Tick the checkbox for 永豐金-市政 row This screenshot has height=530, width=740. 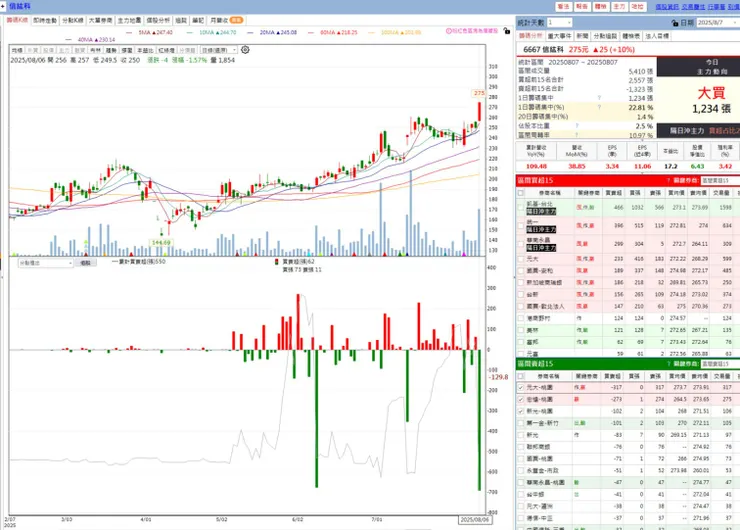click(521, 471)
